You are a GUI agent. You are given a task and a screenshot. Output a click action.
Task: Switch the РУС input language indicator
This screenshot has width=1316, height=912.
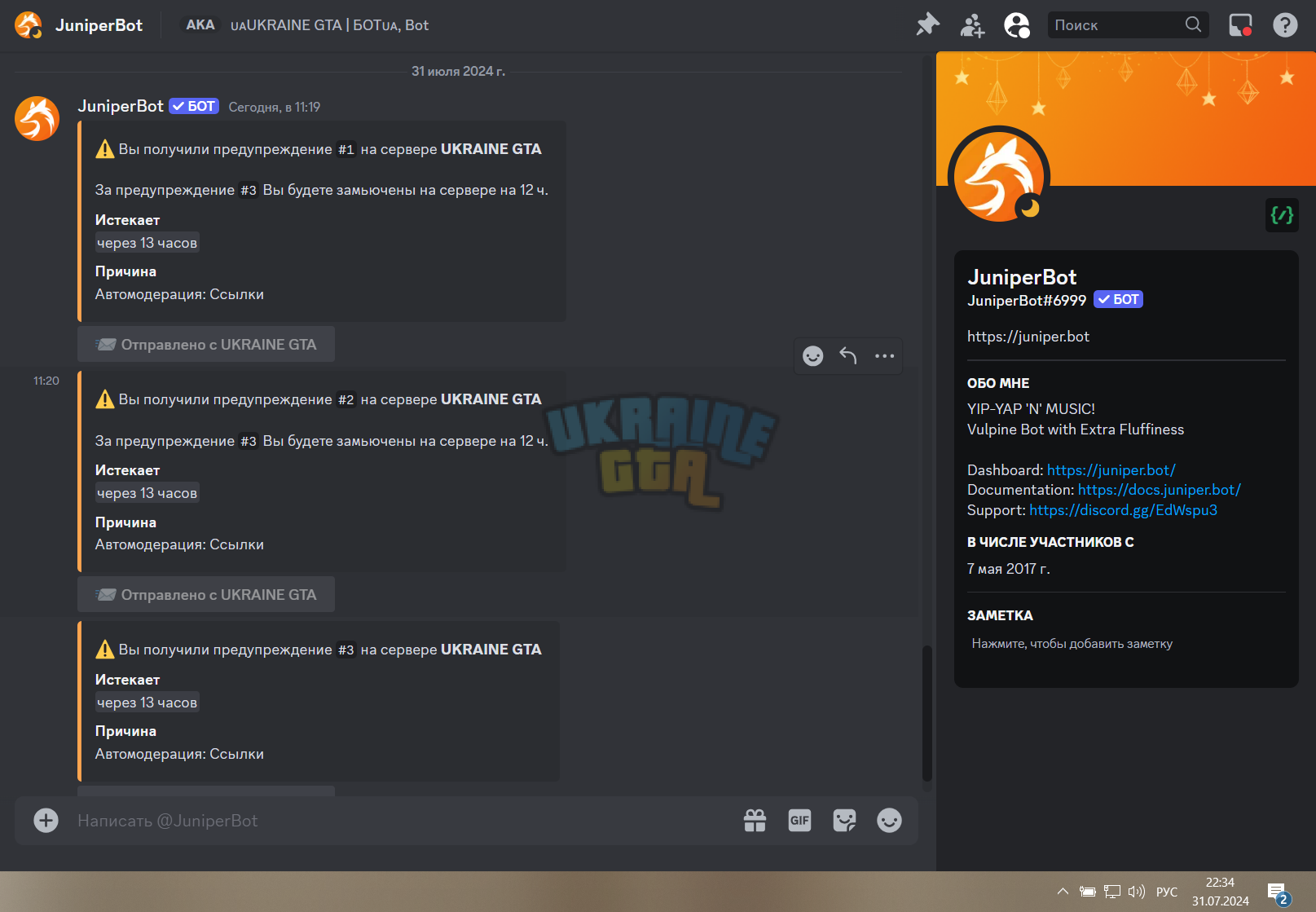click(1167, 892)
